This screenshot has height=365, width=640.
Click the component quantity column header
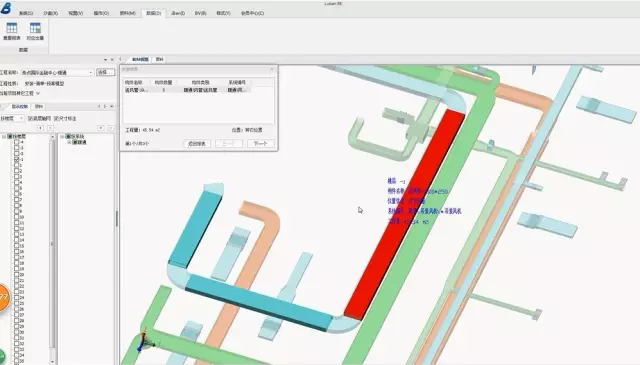(164, 82)
